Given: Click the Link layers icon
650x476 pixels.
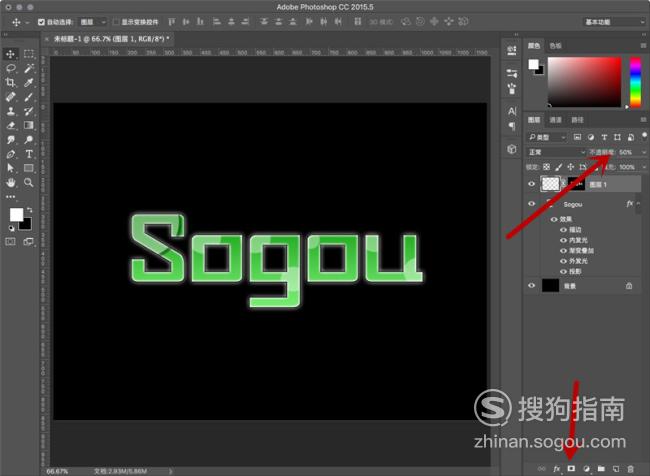Looking at the screenshot, I should (542, 469).
